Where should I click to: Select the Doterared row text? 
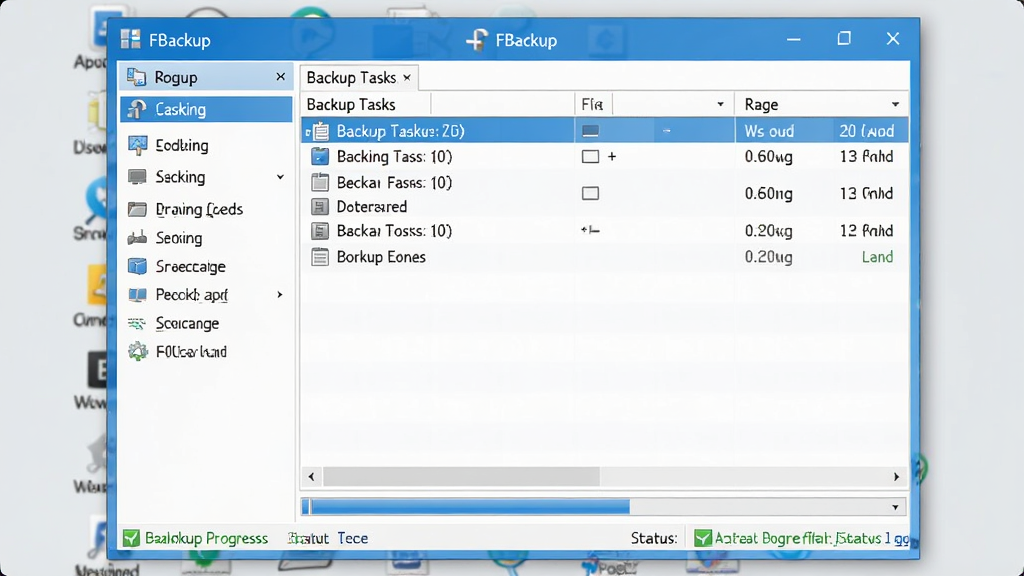coord(372,207)
